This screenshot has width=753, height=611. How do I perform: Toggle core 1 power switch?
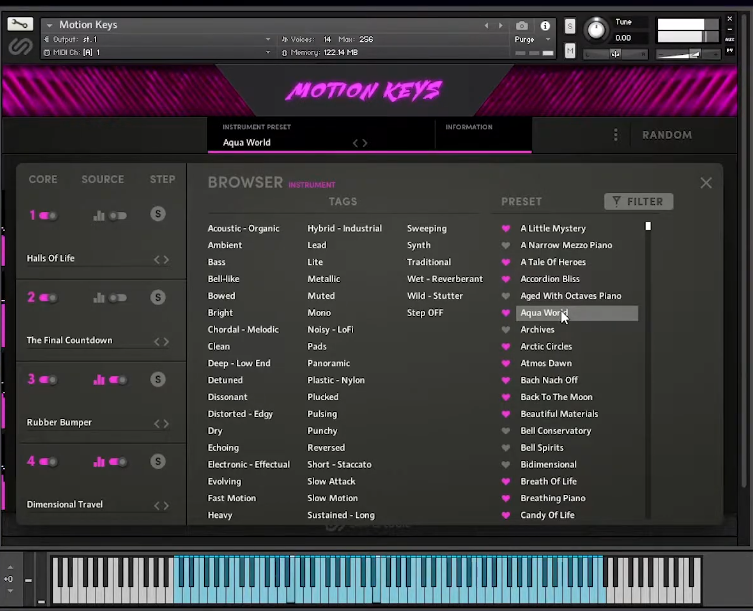[x=48, y=216]
